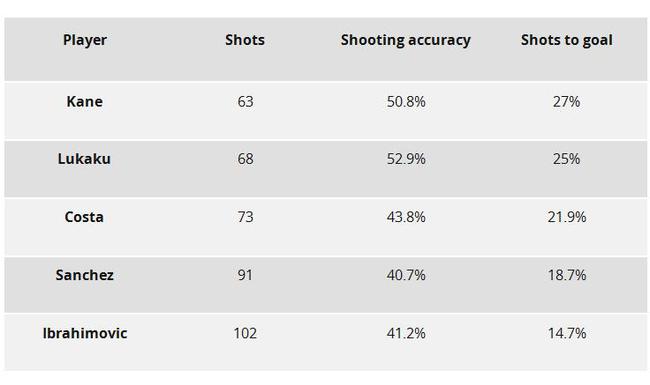Click Lukaku's 52.9% shooting accuracy
650x385 pixels.
tap(406, 159)
